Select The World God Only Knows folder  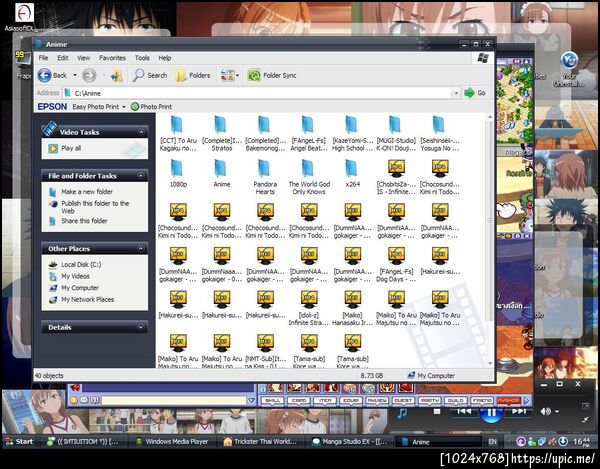point(309,178)
